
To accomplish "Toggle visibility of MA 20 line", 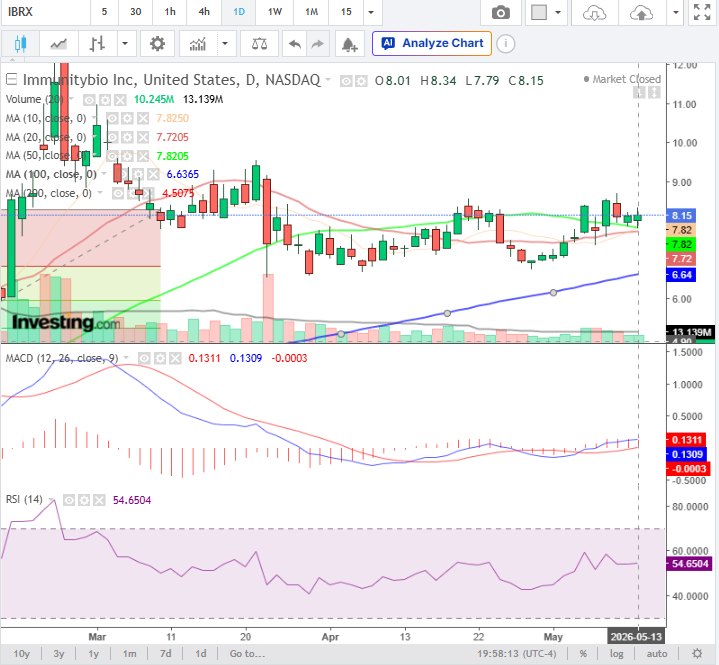I will [112, 137].
